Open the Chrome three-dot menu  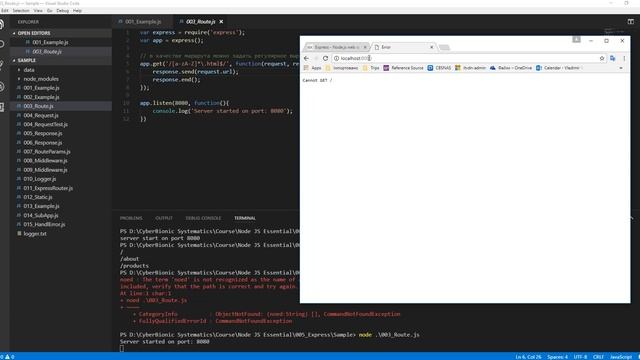tap(624, 58)
